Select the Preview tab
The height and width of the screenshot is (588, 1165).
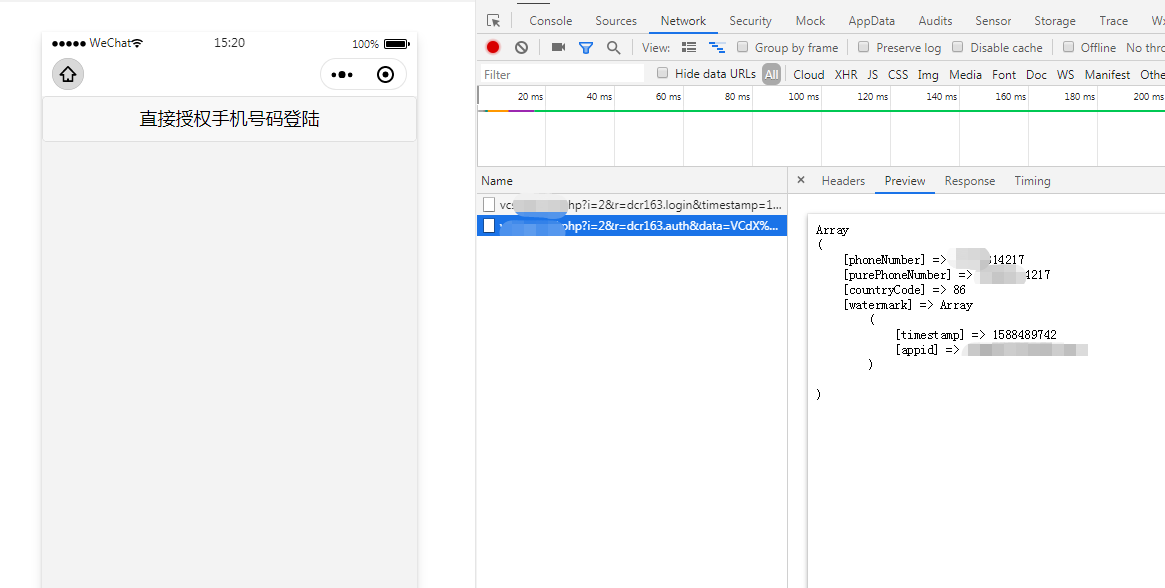tap(905, 181)
